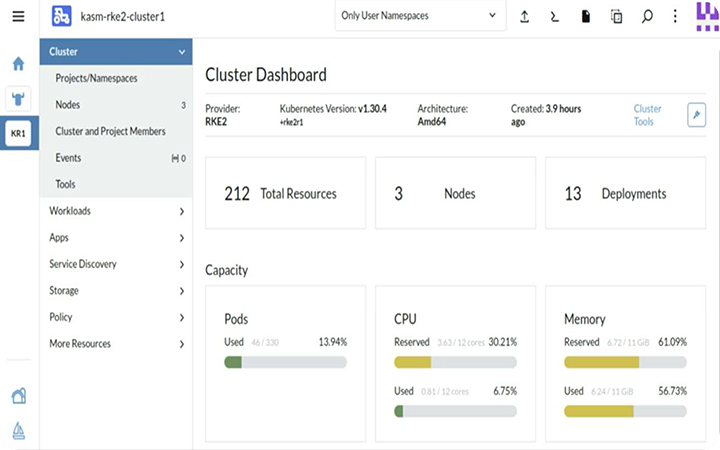Viewport: 720px width, 450px height.
Task: Open Continuous Delivery sailboat icon
Action: (x=18, y=431)
